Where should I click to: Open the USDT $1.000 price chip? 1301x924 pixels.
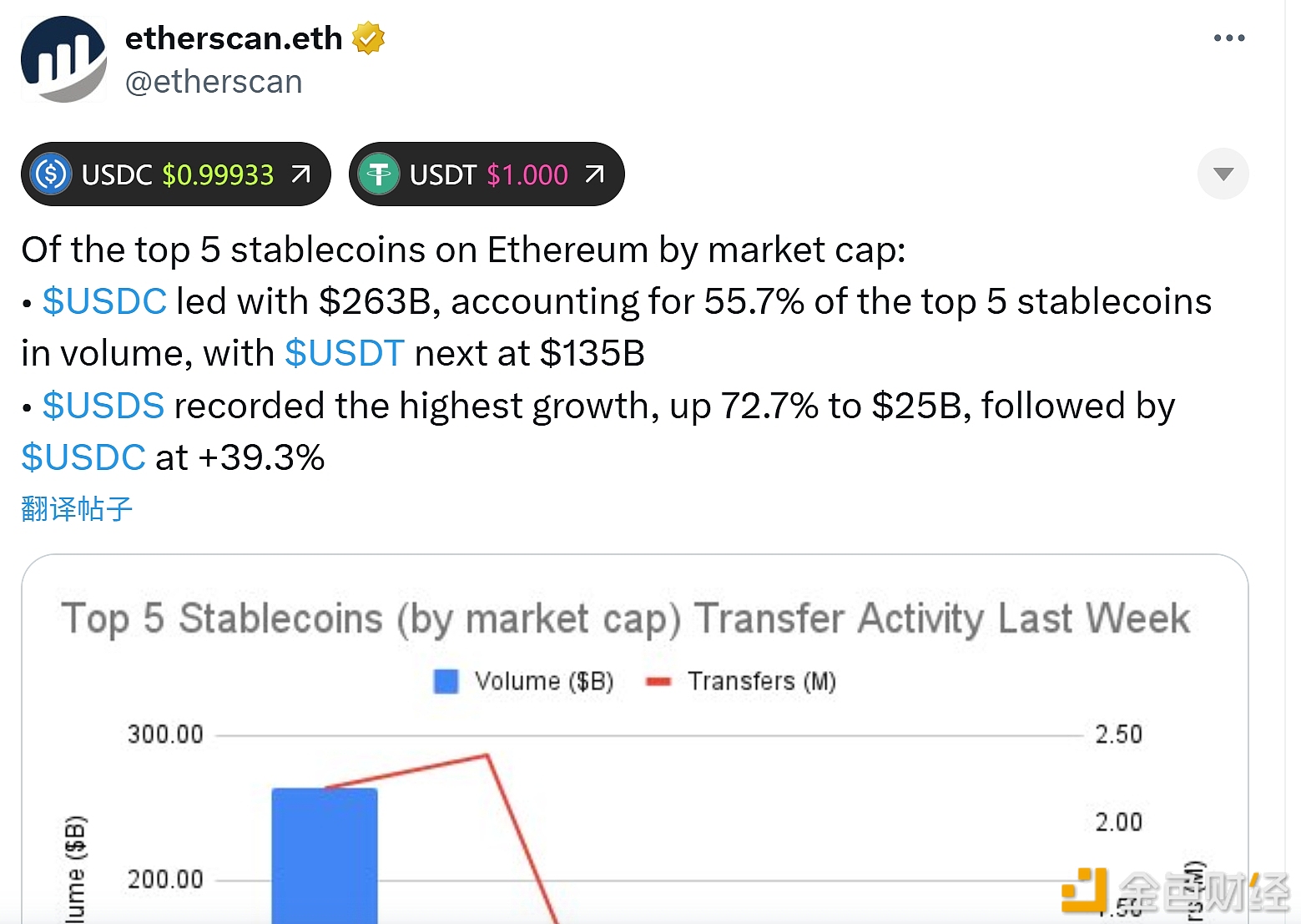(487, 174)
